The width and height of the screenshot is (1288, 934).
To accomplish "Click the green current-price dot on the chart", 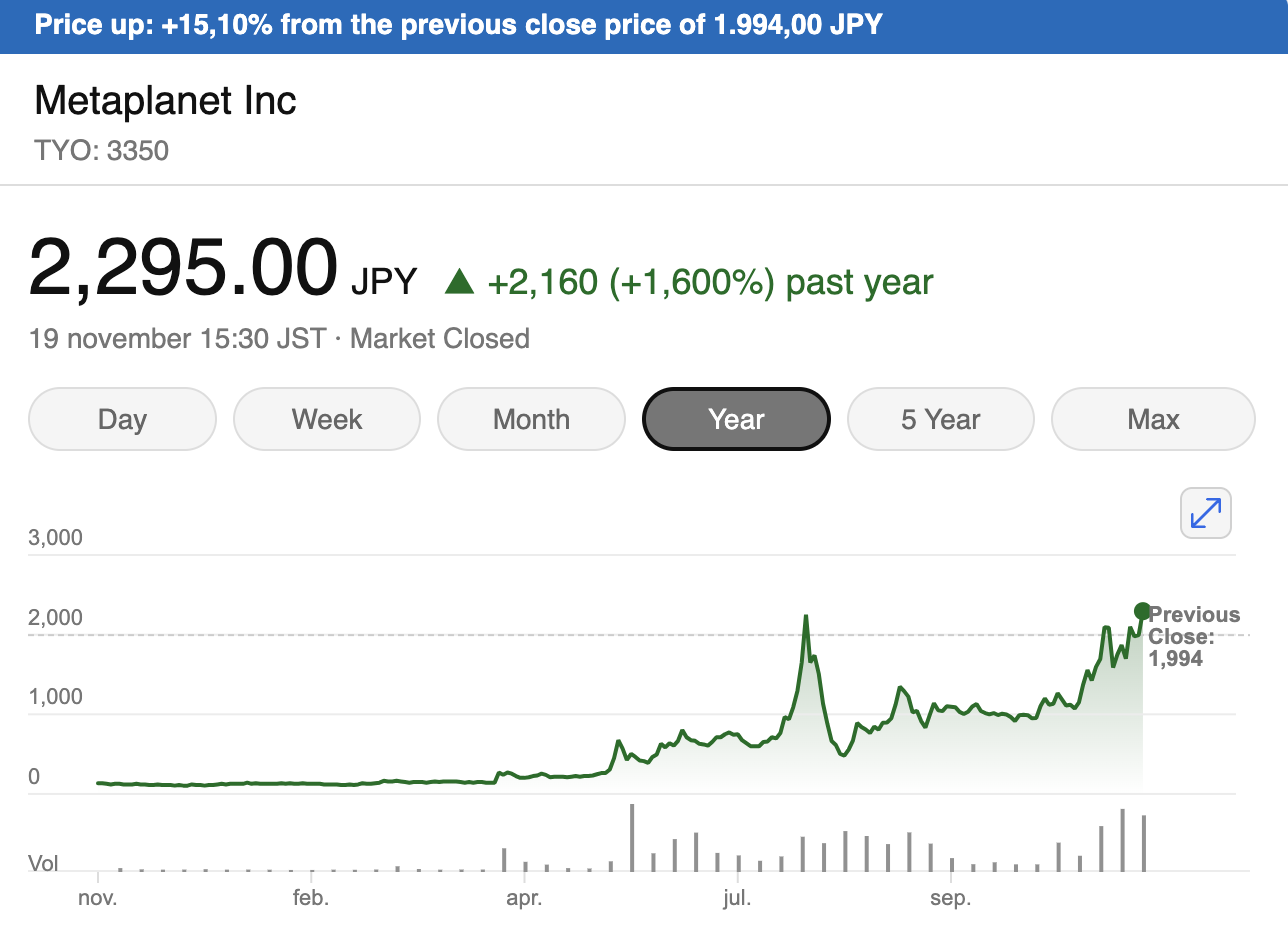I will (x=1142, y=611).
